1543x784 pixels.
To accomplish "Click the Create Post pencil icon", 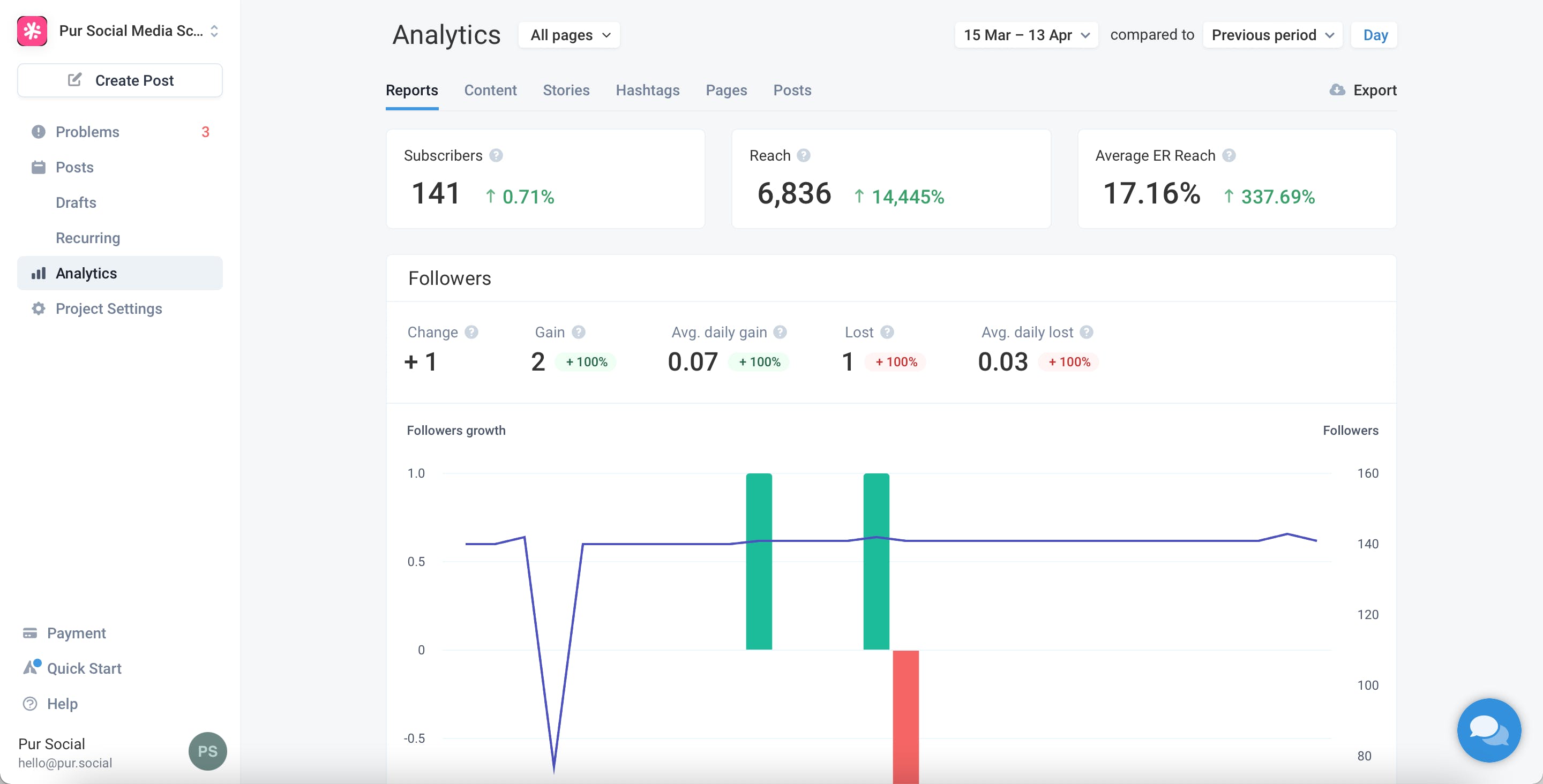I will point(75,80).
